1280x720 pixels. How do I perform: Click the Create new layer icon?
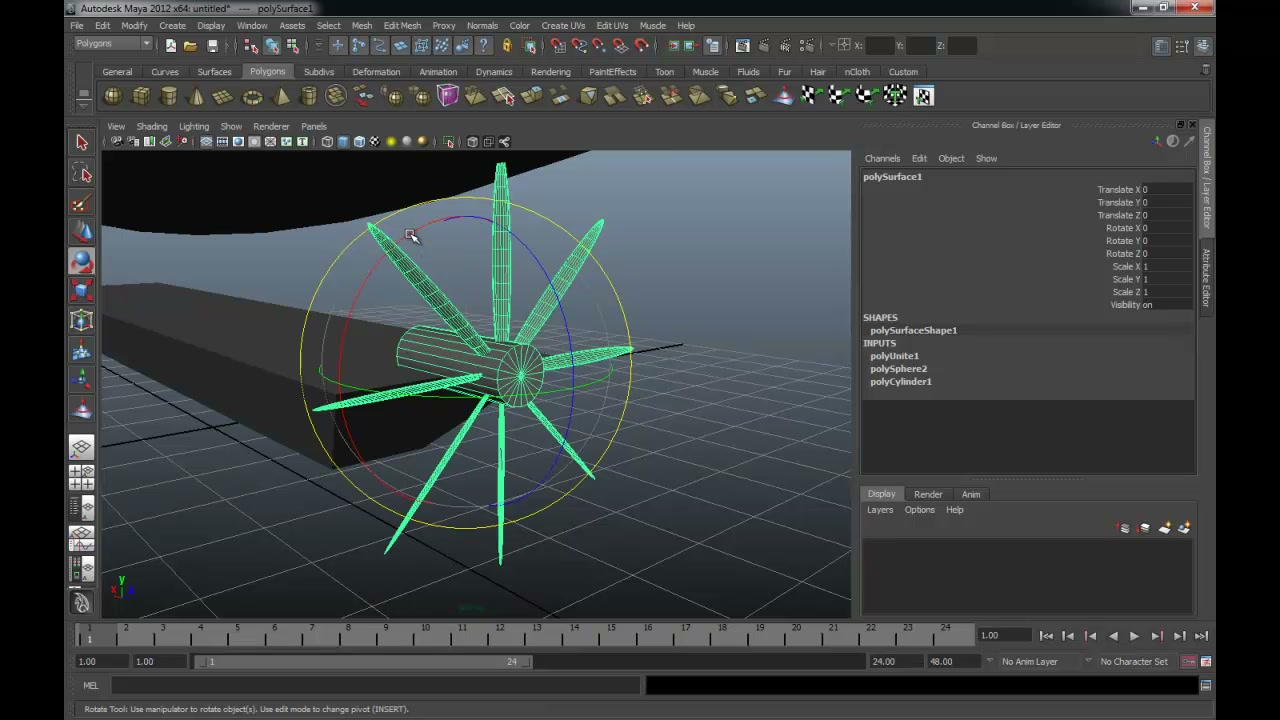click(1164, 528)
